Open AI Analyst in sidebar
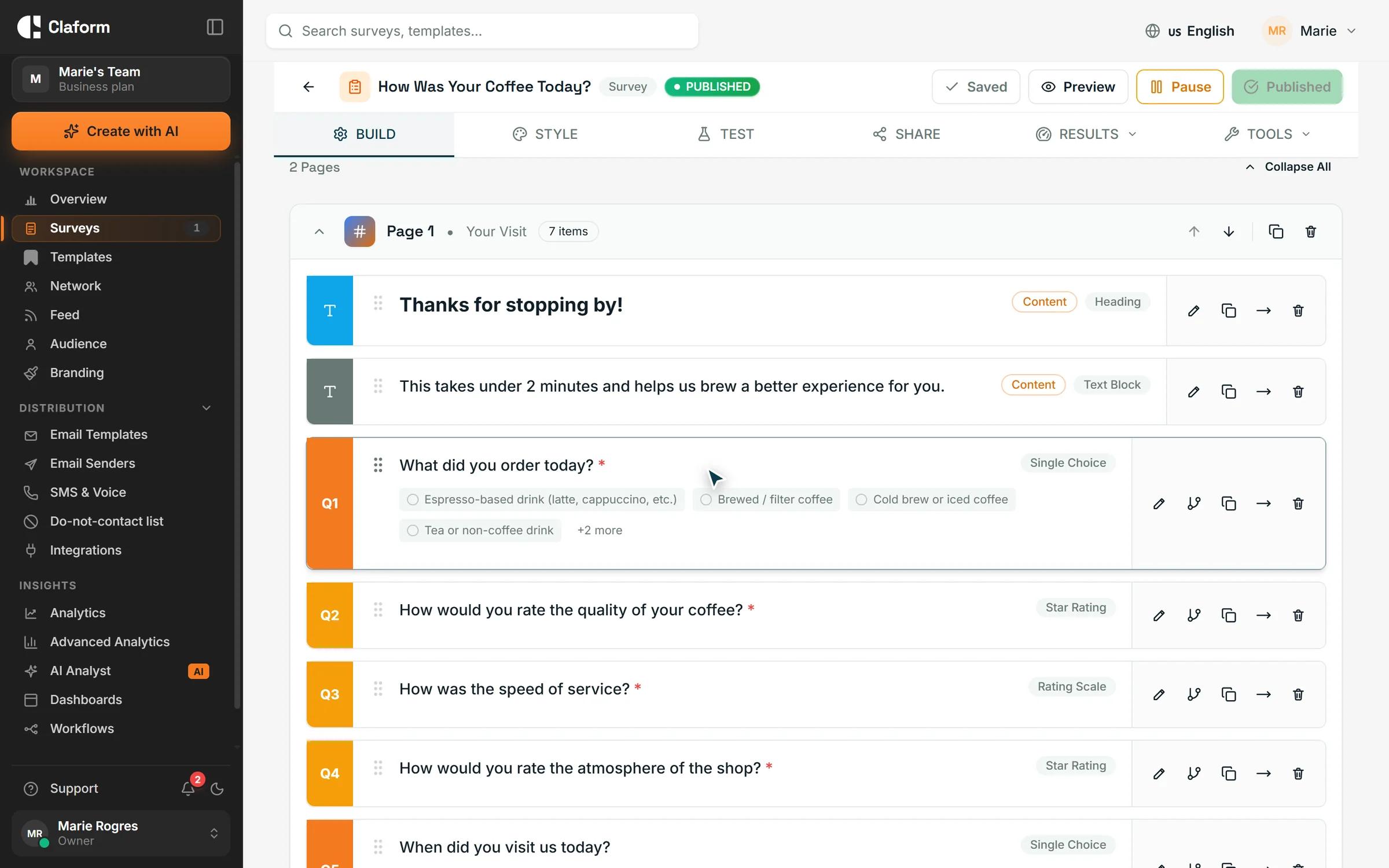1389x868 pixels. [116, 671]
